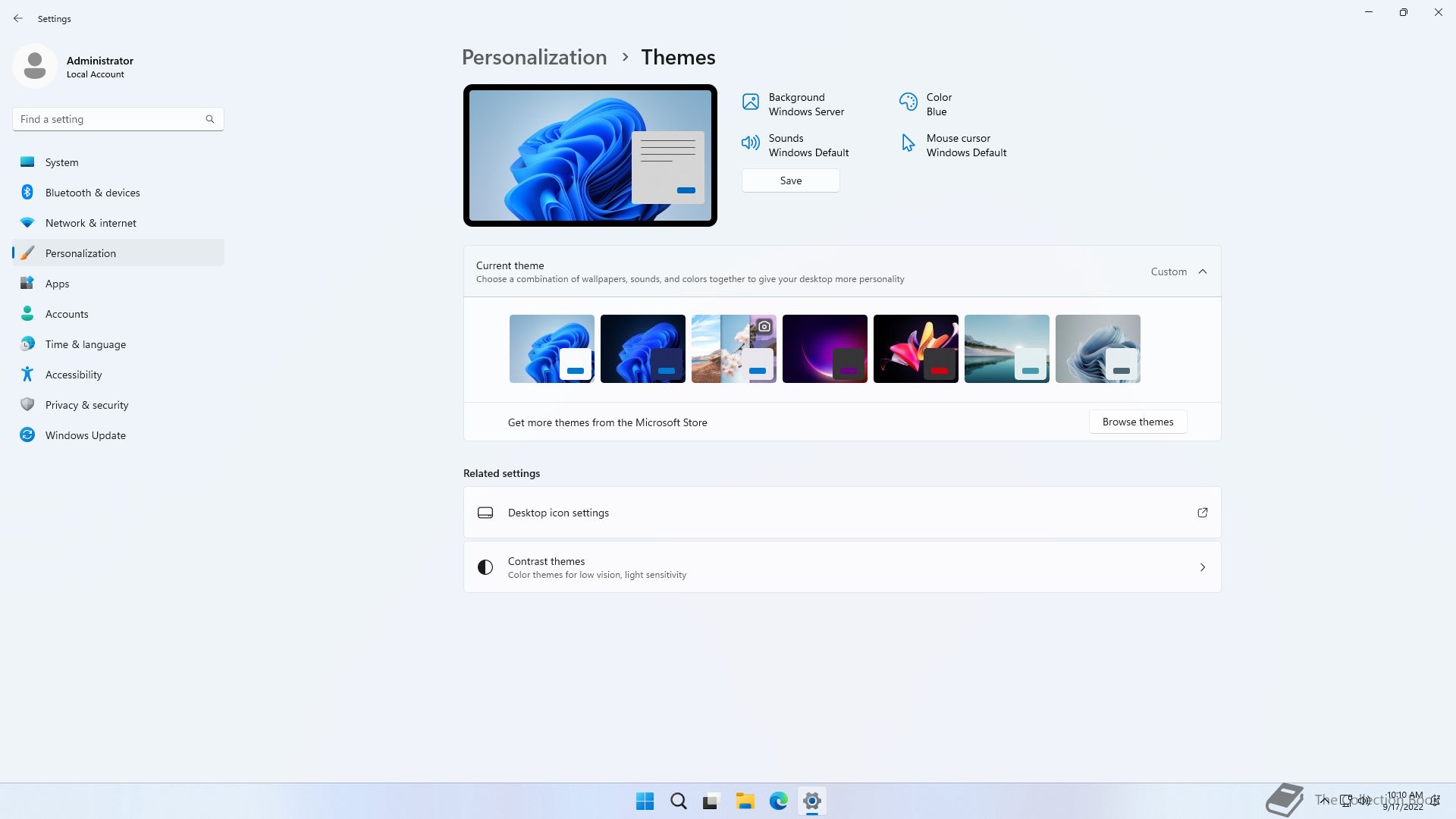Click the Personalization paintbrush icon
This screenshot has height=819, width=1456.
click(x=27, y=253)
